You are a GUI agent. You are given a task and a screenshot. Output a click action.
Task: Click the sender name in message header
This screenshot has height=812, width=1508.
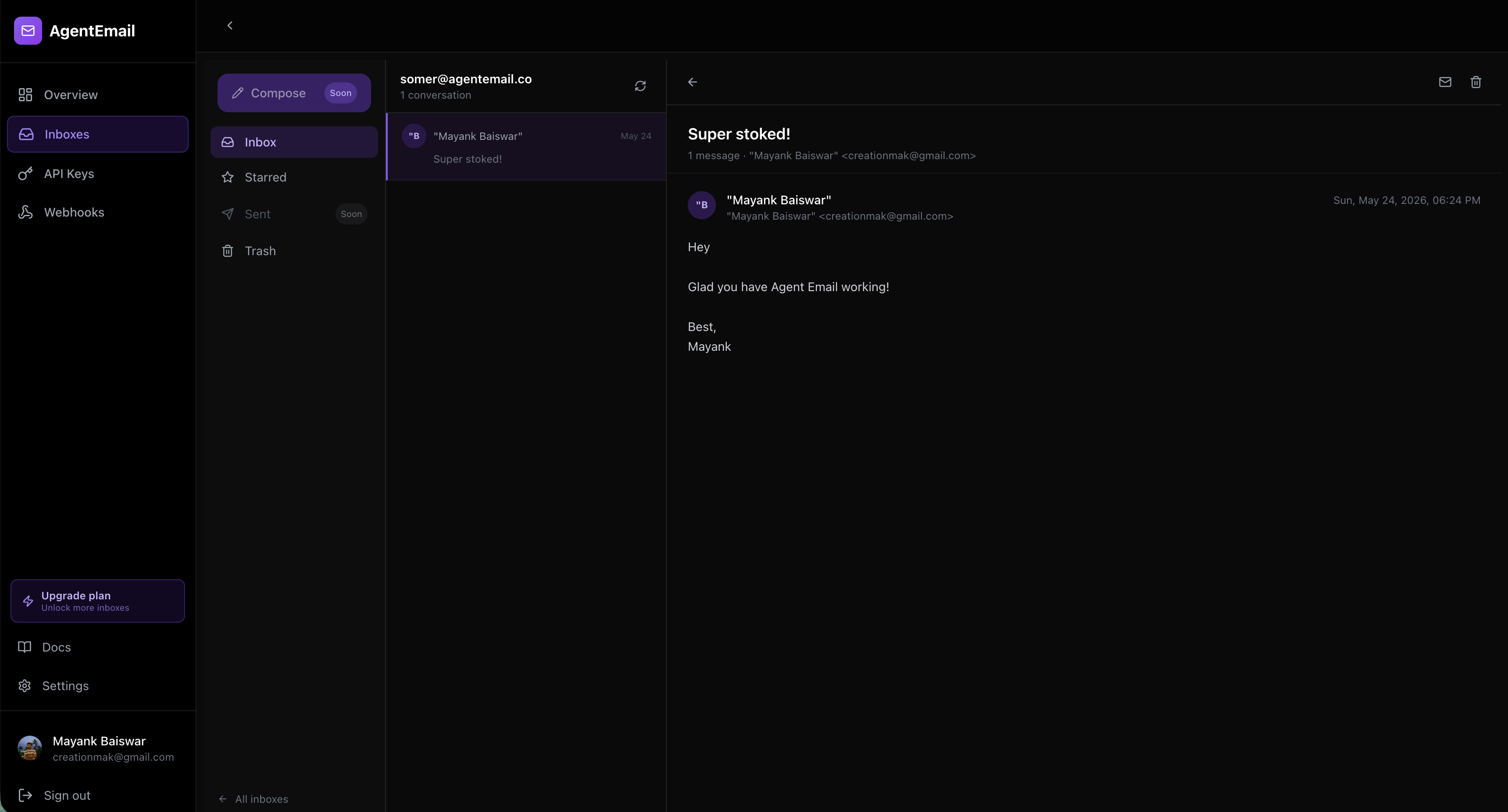[x=779, y=200]
